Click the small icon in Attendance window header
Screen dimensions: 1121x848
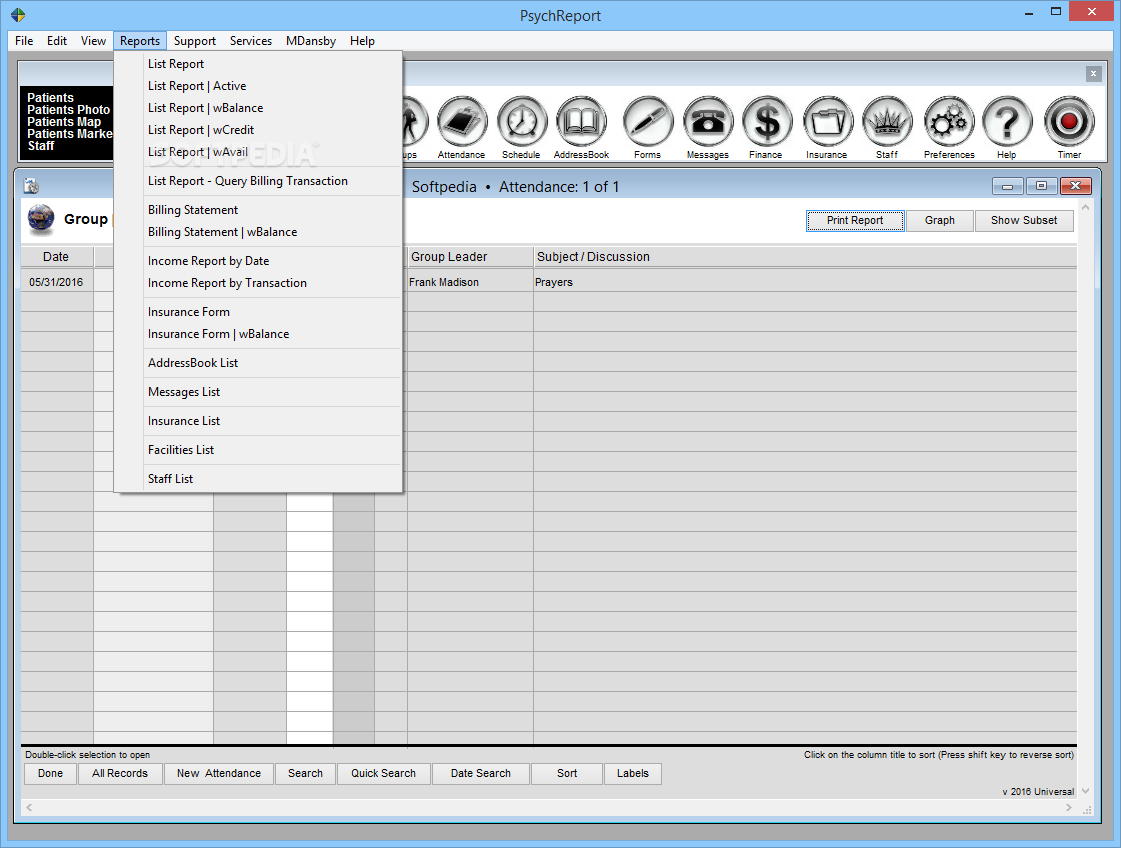coord(31,187)
